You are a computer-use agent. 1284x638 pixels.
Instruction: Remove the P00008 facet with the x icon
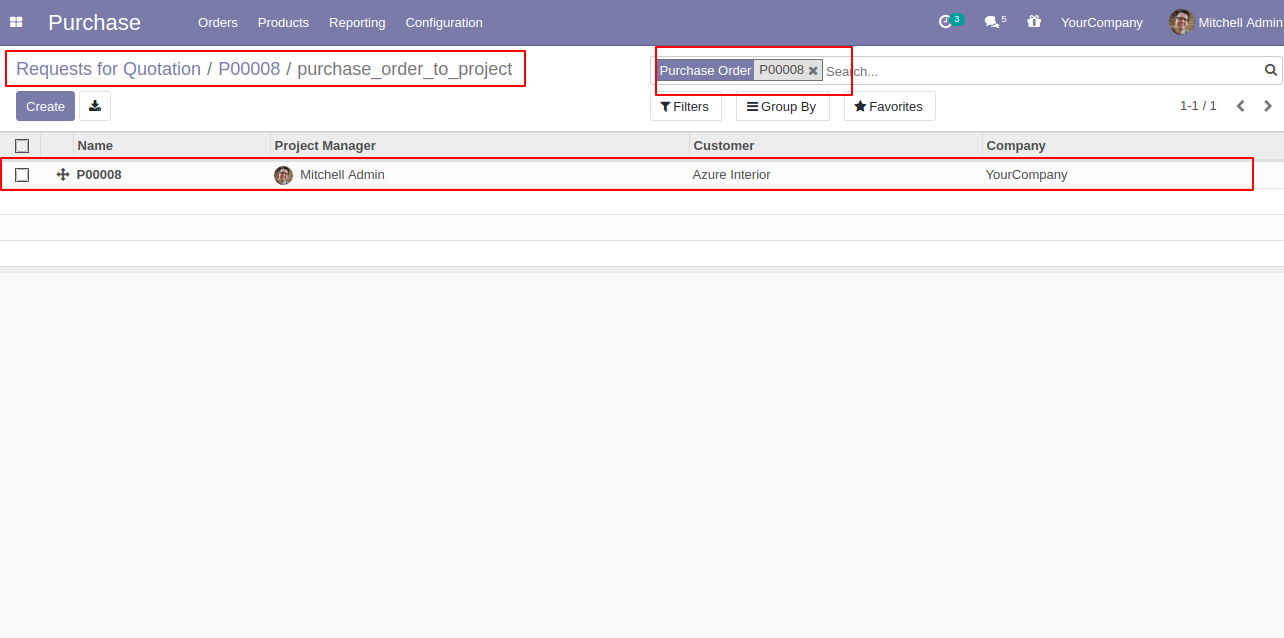click(x=813, y=70)
